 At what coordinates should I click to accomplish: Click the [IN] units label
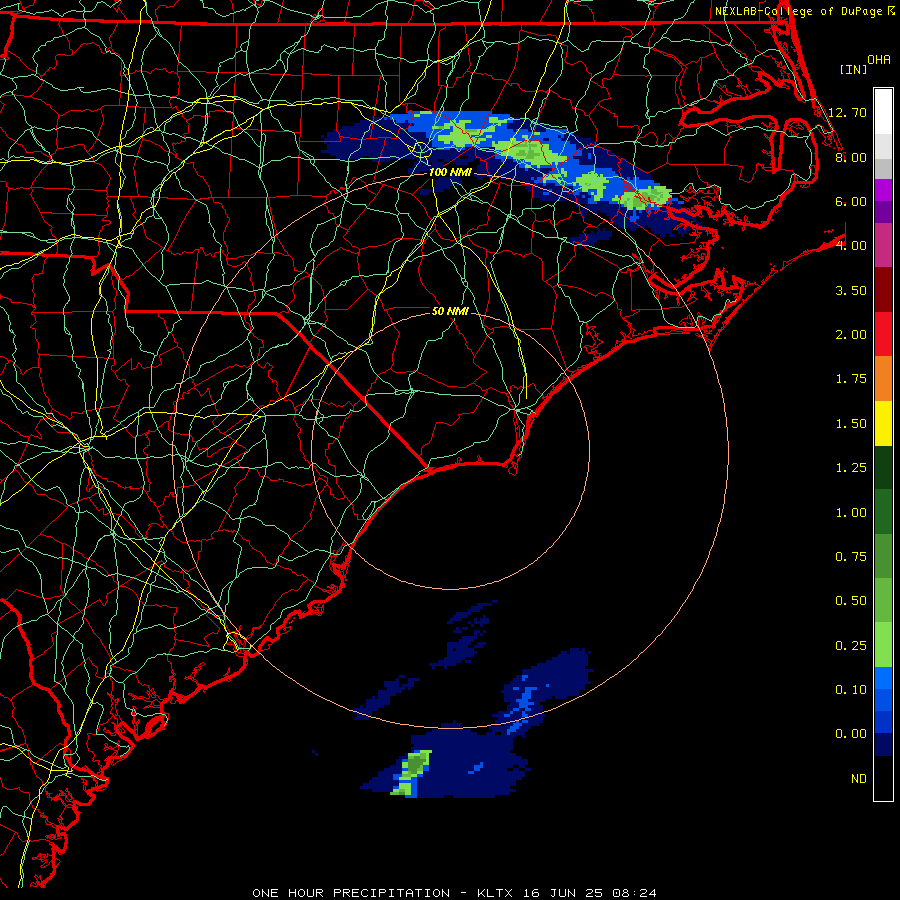coord(853,69)
